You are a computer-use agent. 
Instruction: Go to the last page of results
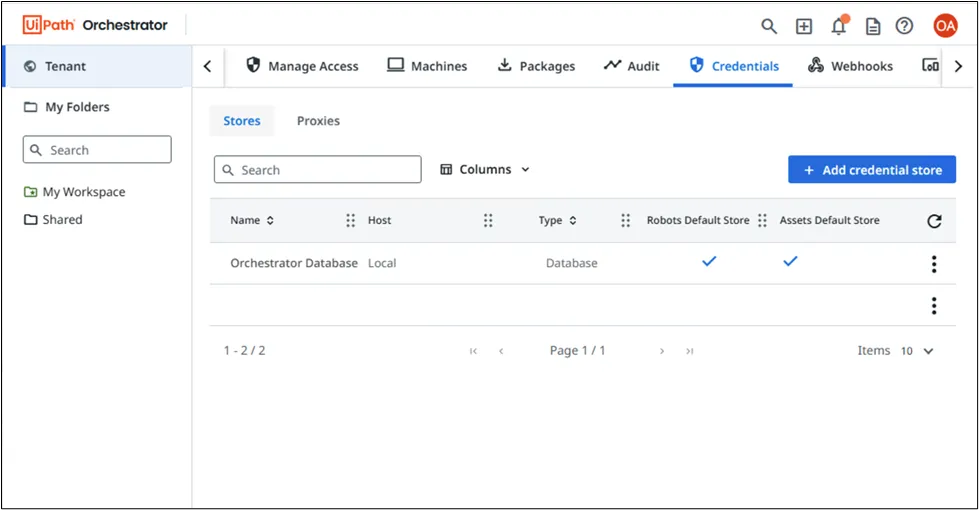click(689, 351)
